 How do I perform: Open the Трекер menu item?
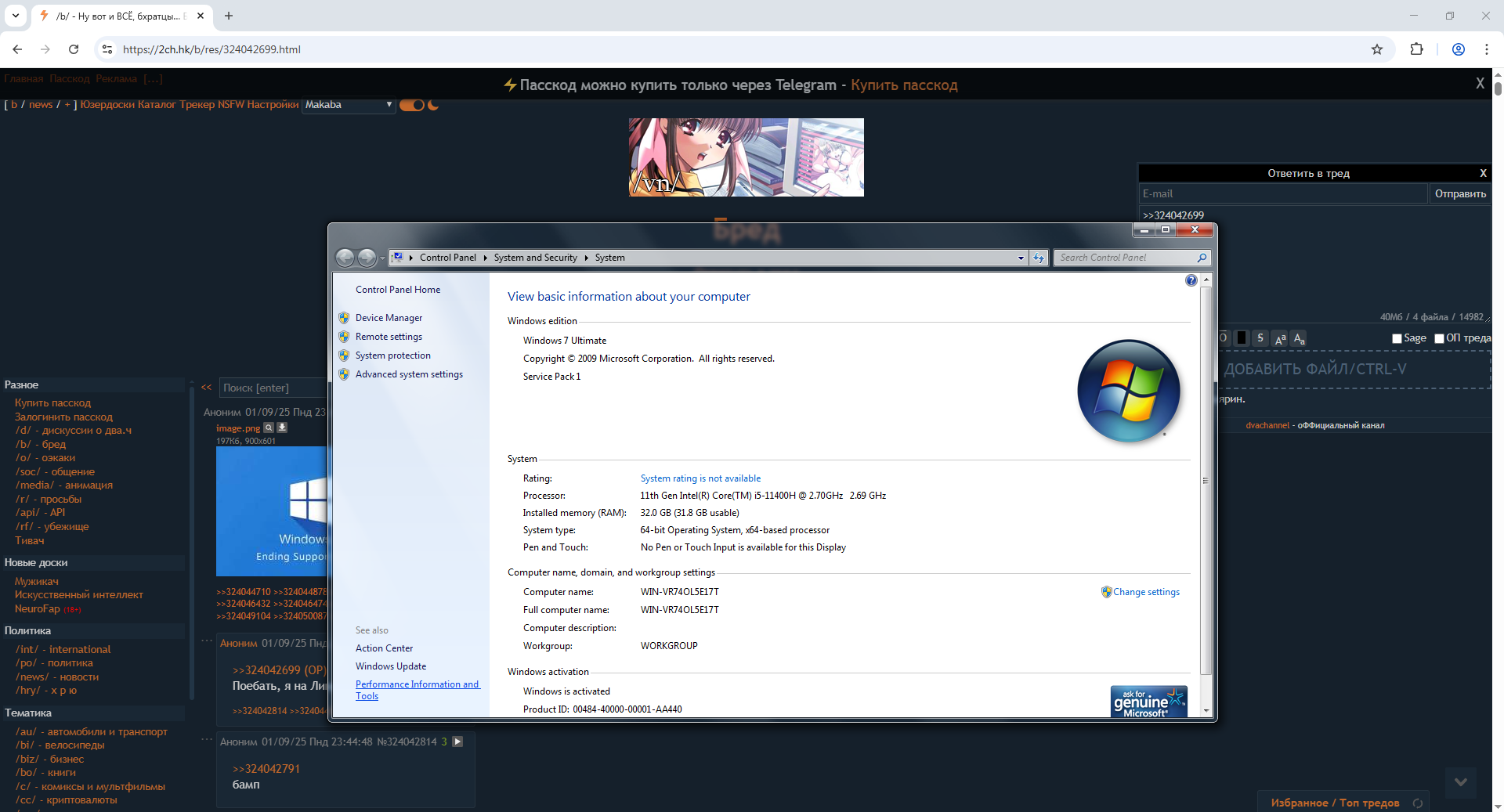[x=197, y=105]
